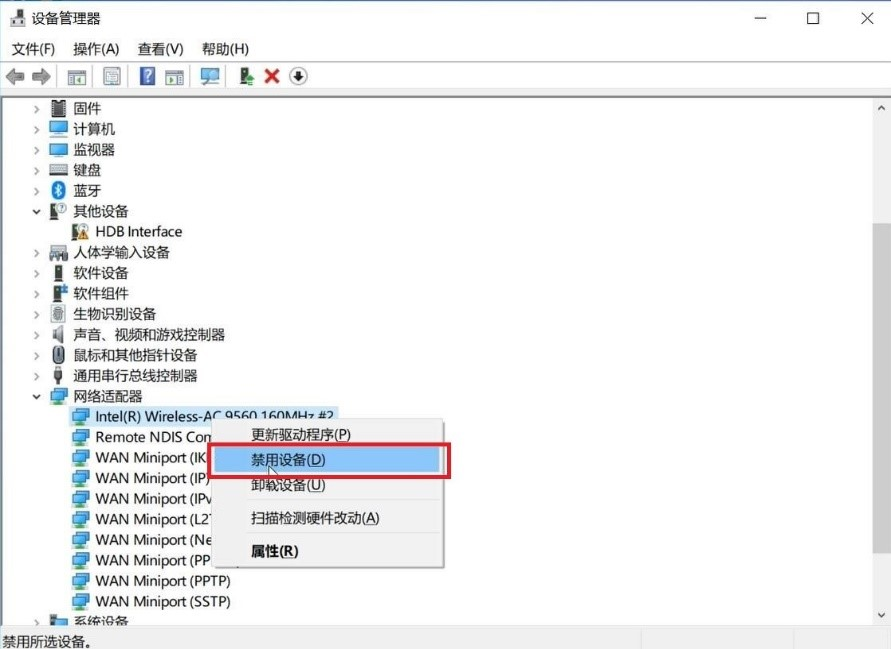Image resolution: width=891 pixels, height=649 pixels.
Task: Click the blue Help question mark icon
Action: point(147,77)
